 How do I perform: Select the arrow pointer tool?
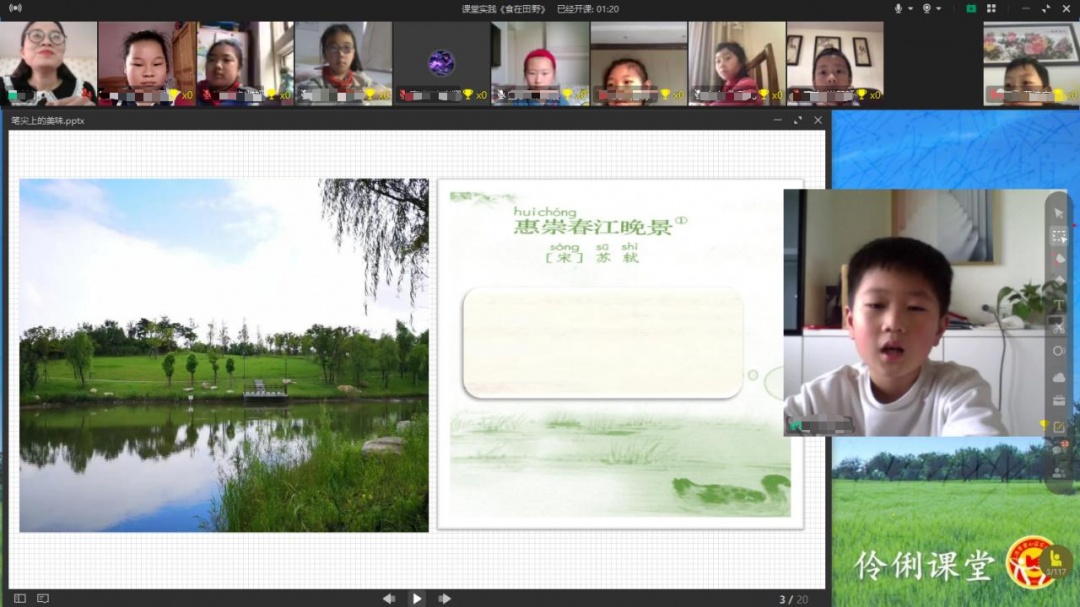pos(1059,213)
